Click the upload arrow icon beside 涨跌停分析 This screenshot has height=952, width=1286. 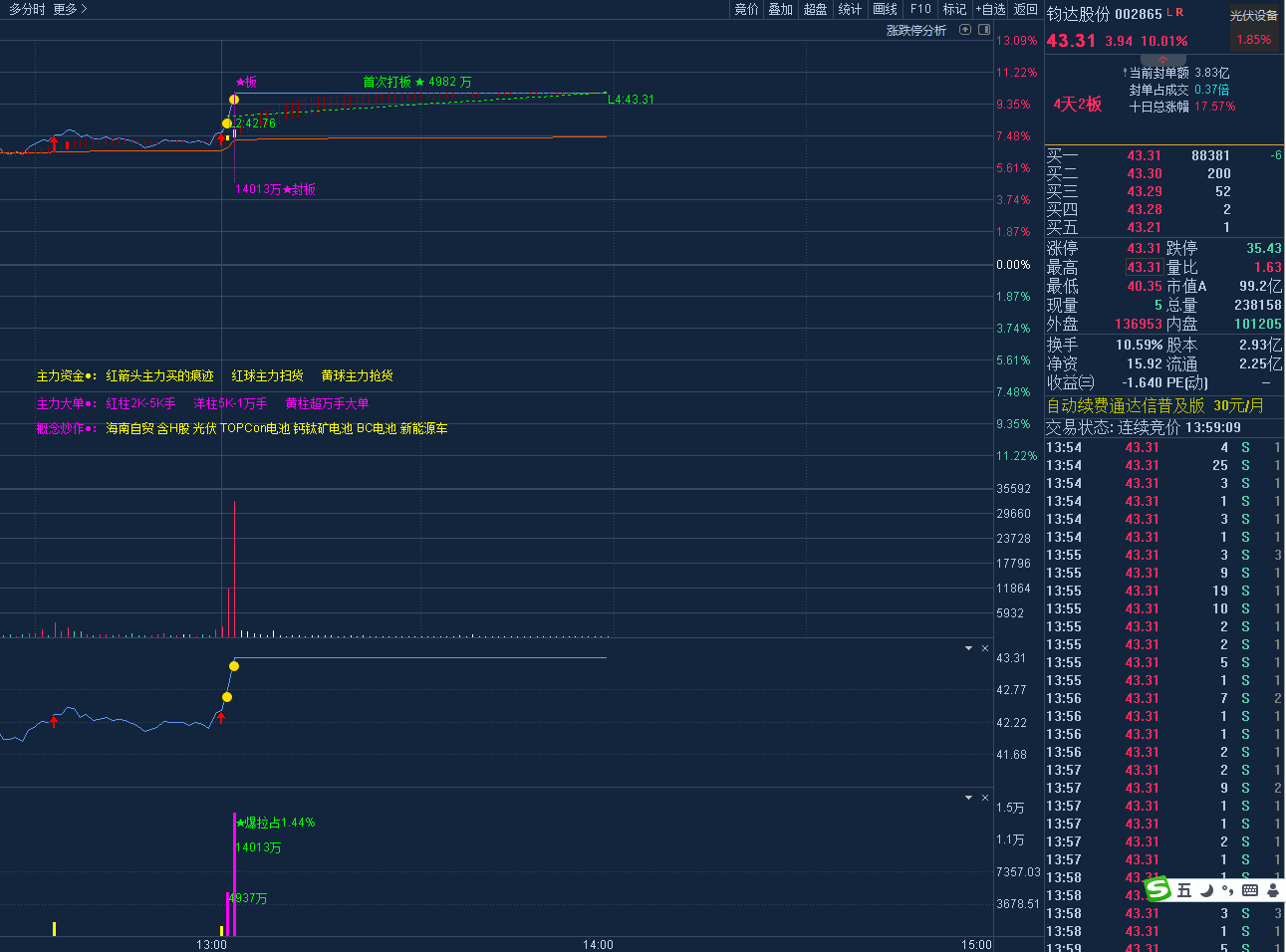(x=964, y=30)
